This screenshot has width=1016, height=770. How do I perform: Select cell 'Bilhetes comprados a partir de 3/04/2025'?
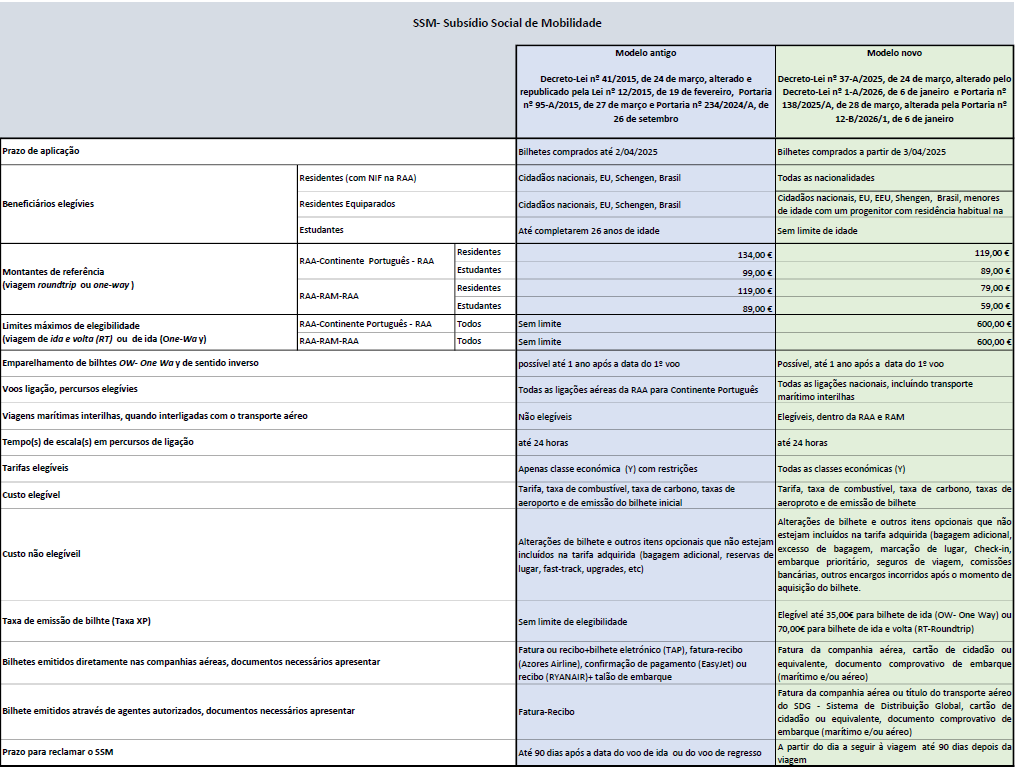(861, 152)
